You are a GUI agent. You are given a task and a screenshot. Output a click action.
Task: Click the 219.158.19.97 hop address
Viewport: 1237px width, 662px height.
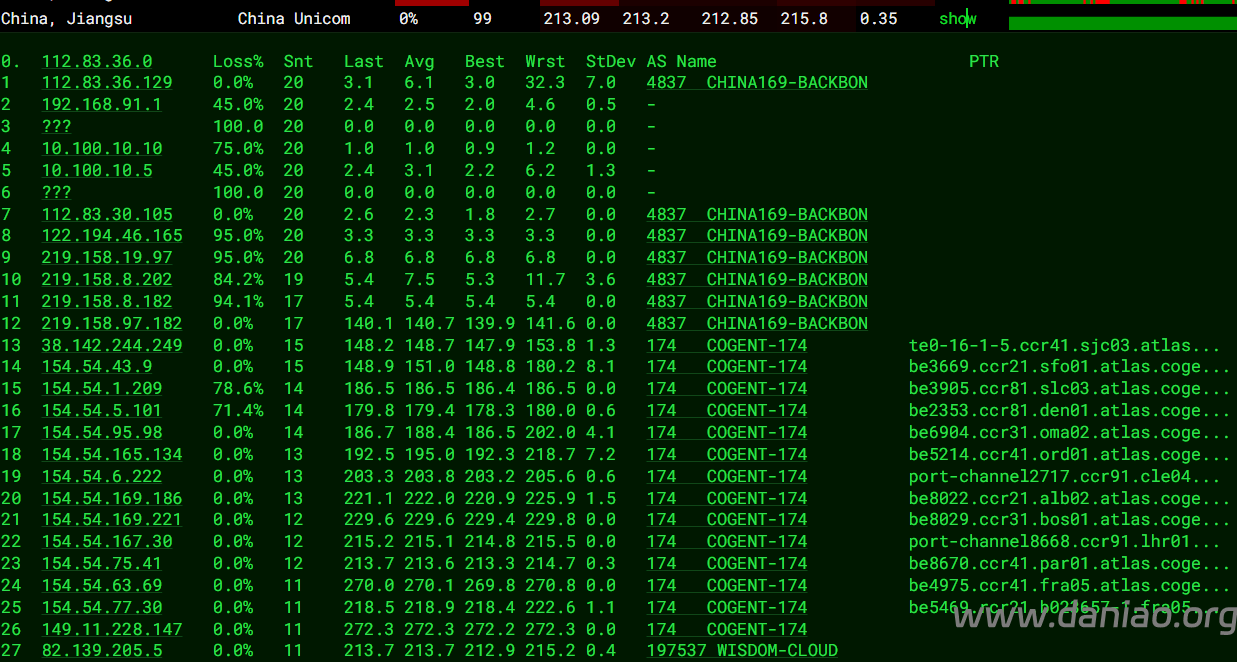pyautogui.click(x=107, y=258)
